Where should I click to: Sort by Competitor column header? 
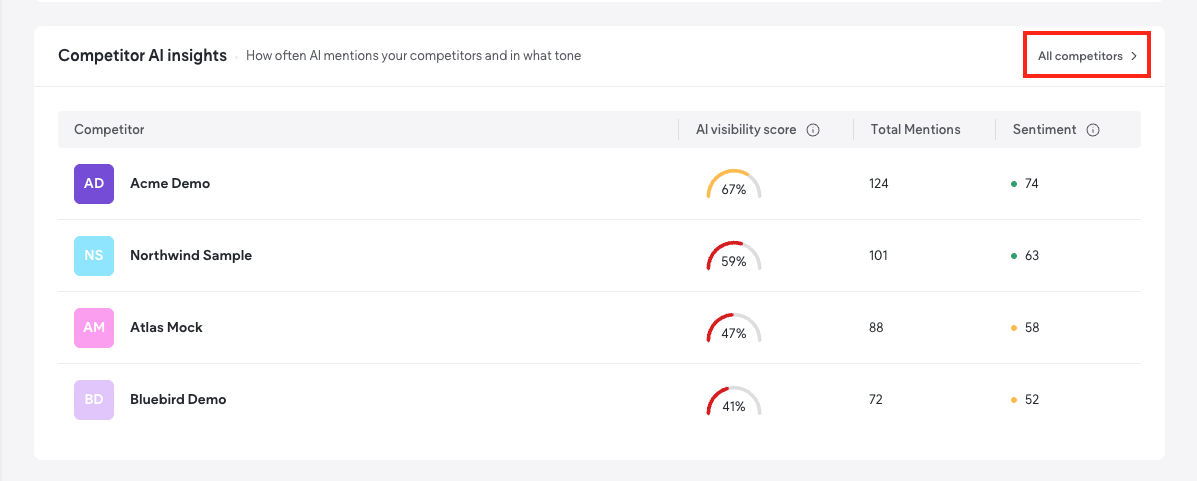tap(109, 130)
